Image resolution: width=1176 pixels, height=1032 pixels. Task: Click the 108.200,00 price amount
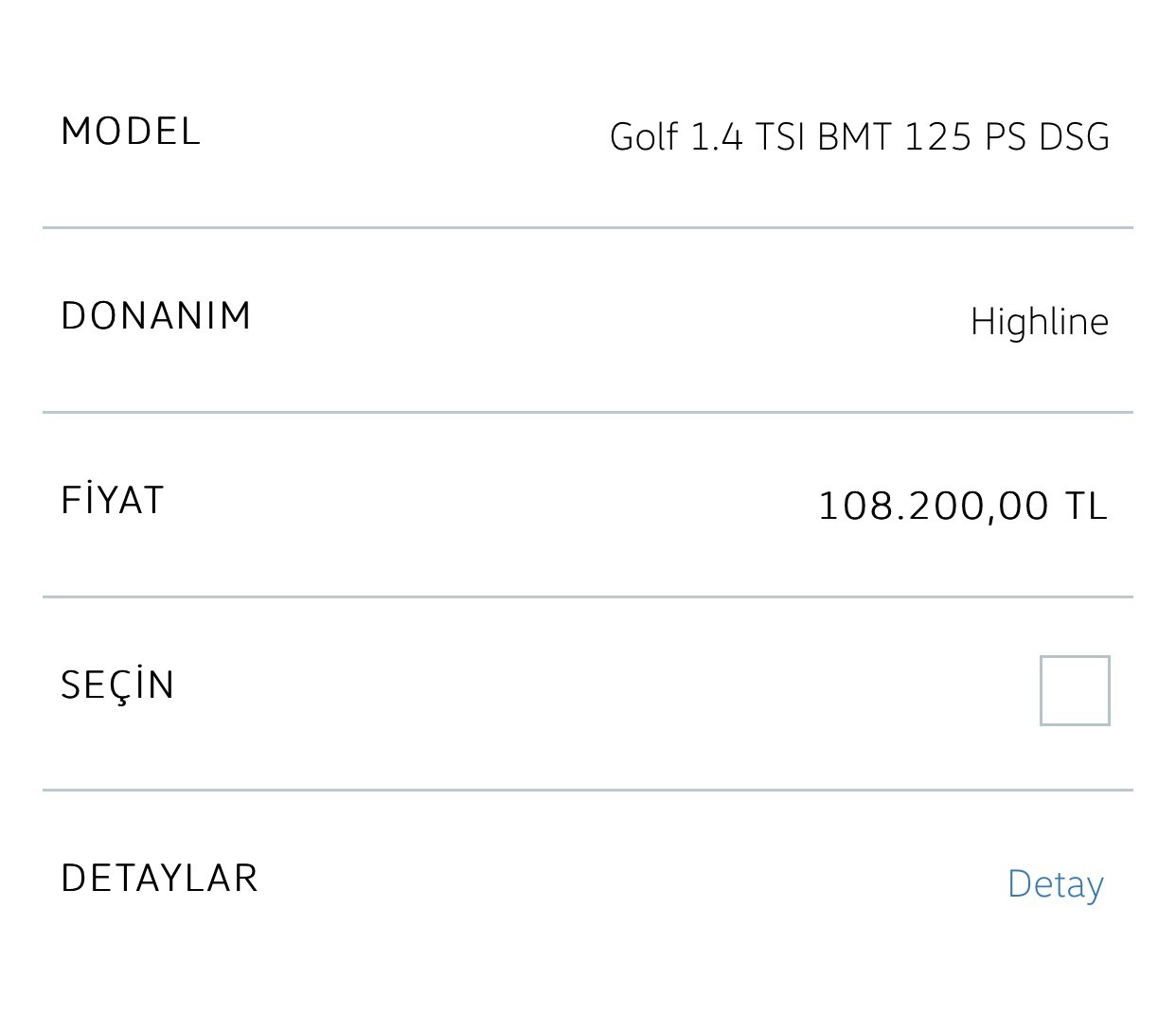click(x=934, y=507)
